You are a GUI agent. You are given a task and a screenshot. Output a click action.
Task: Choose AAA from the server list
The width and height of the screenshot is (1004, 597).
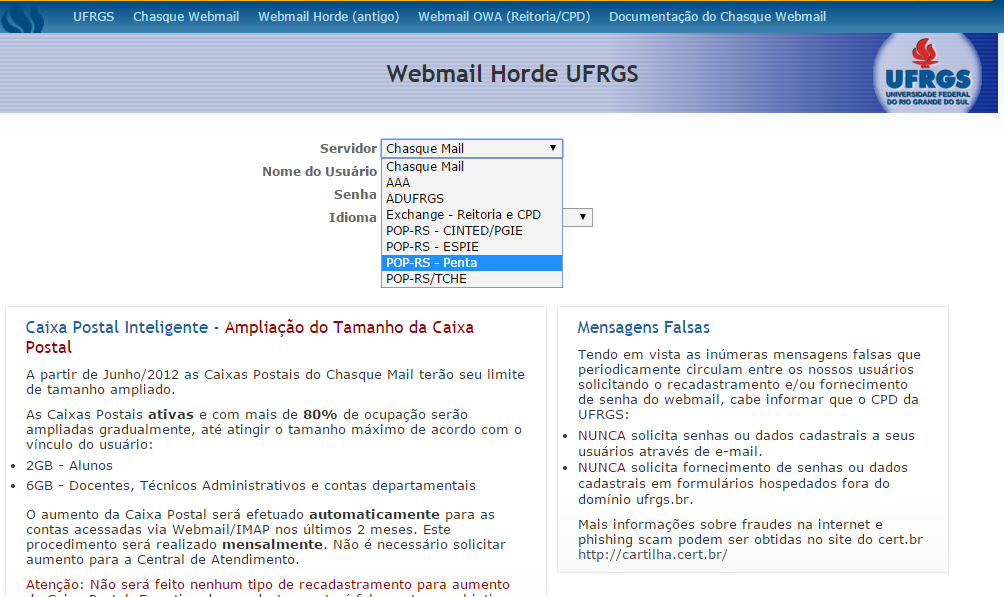click(x=472, y=183)
